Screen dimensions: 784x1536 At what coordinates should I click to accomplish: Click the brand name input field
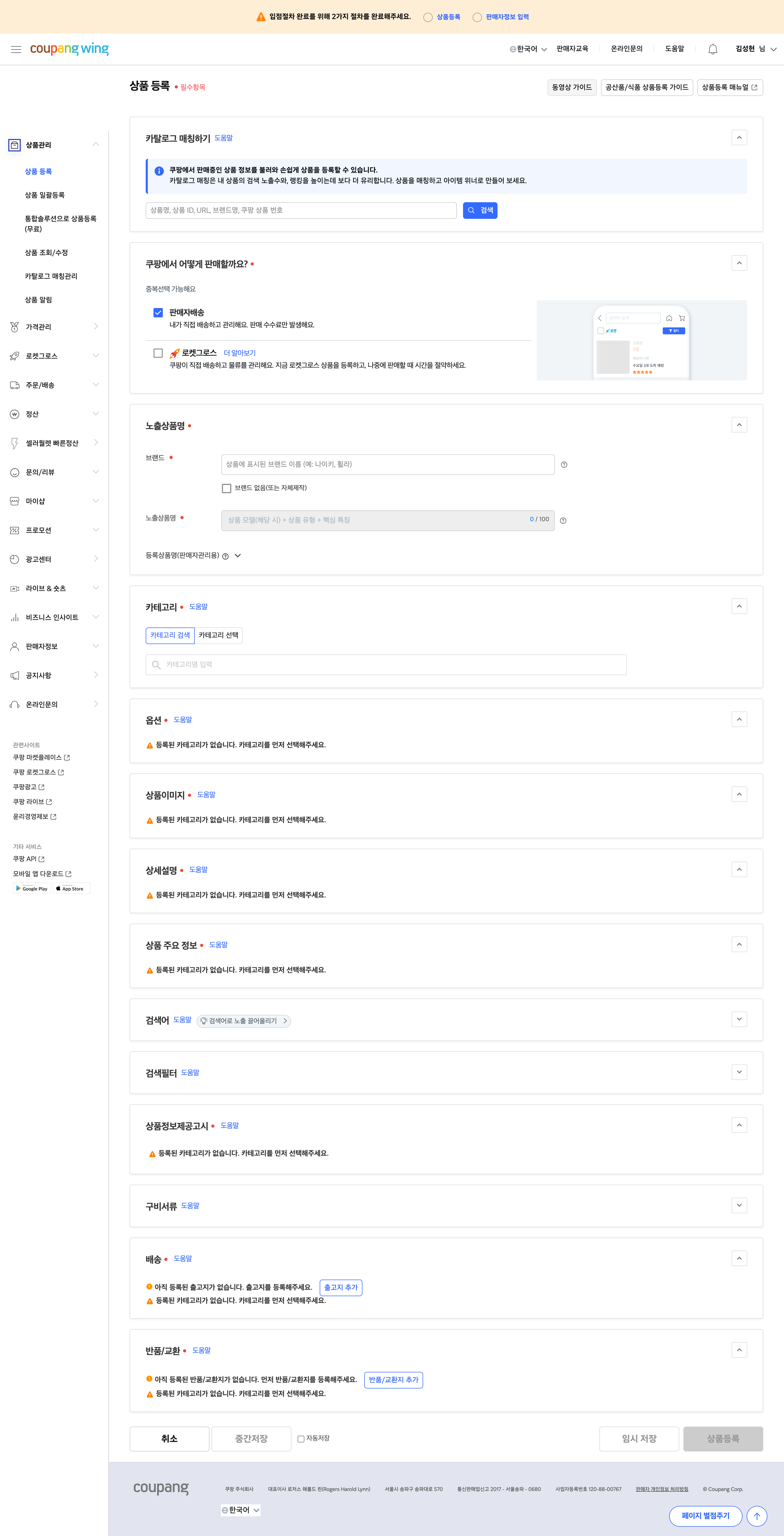(x=388, y=464)
